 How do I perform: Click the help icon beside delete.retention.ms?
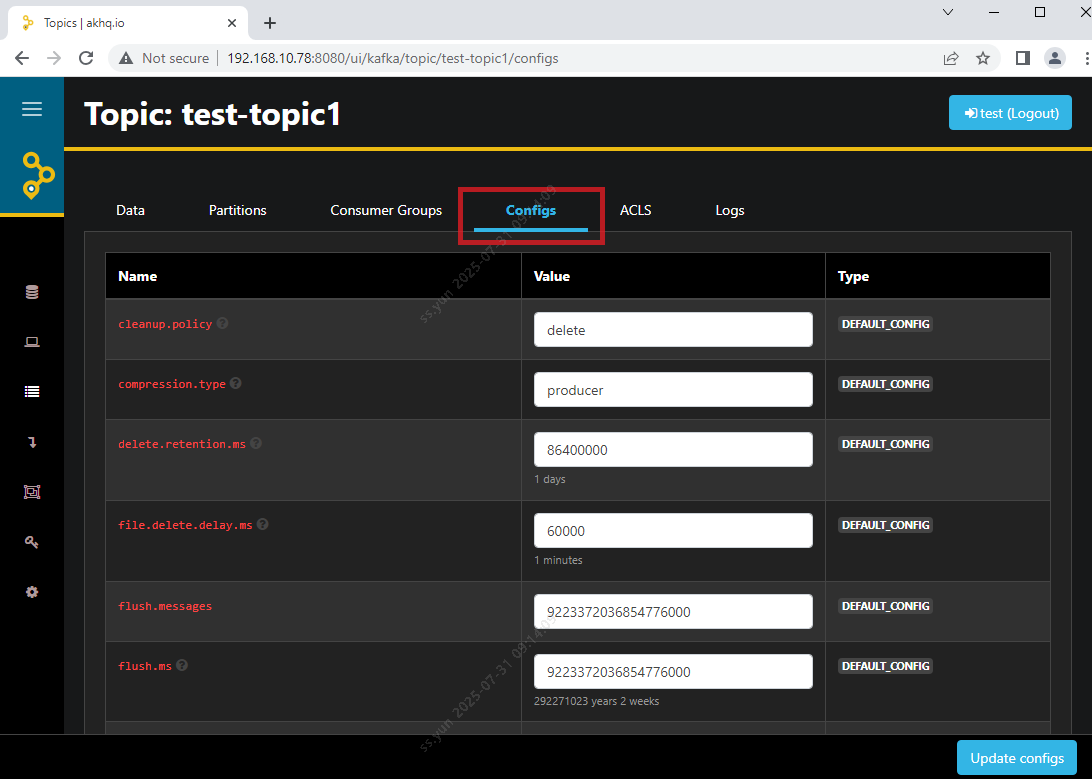tap(255, 444)
